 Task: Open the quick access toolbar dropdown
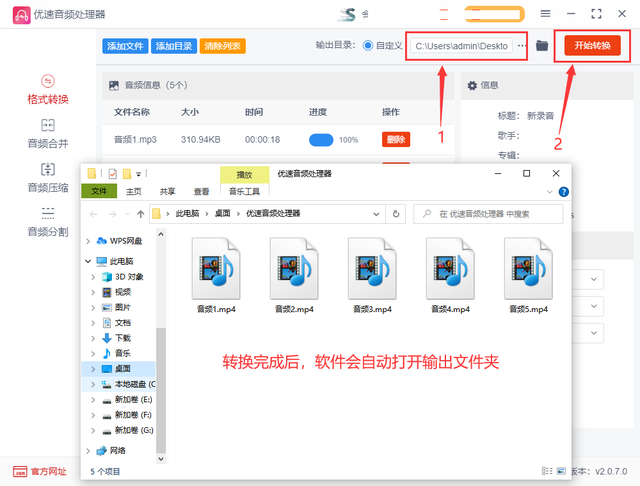[139, 174]
